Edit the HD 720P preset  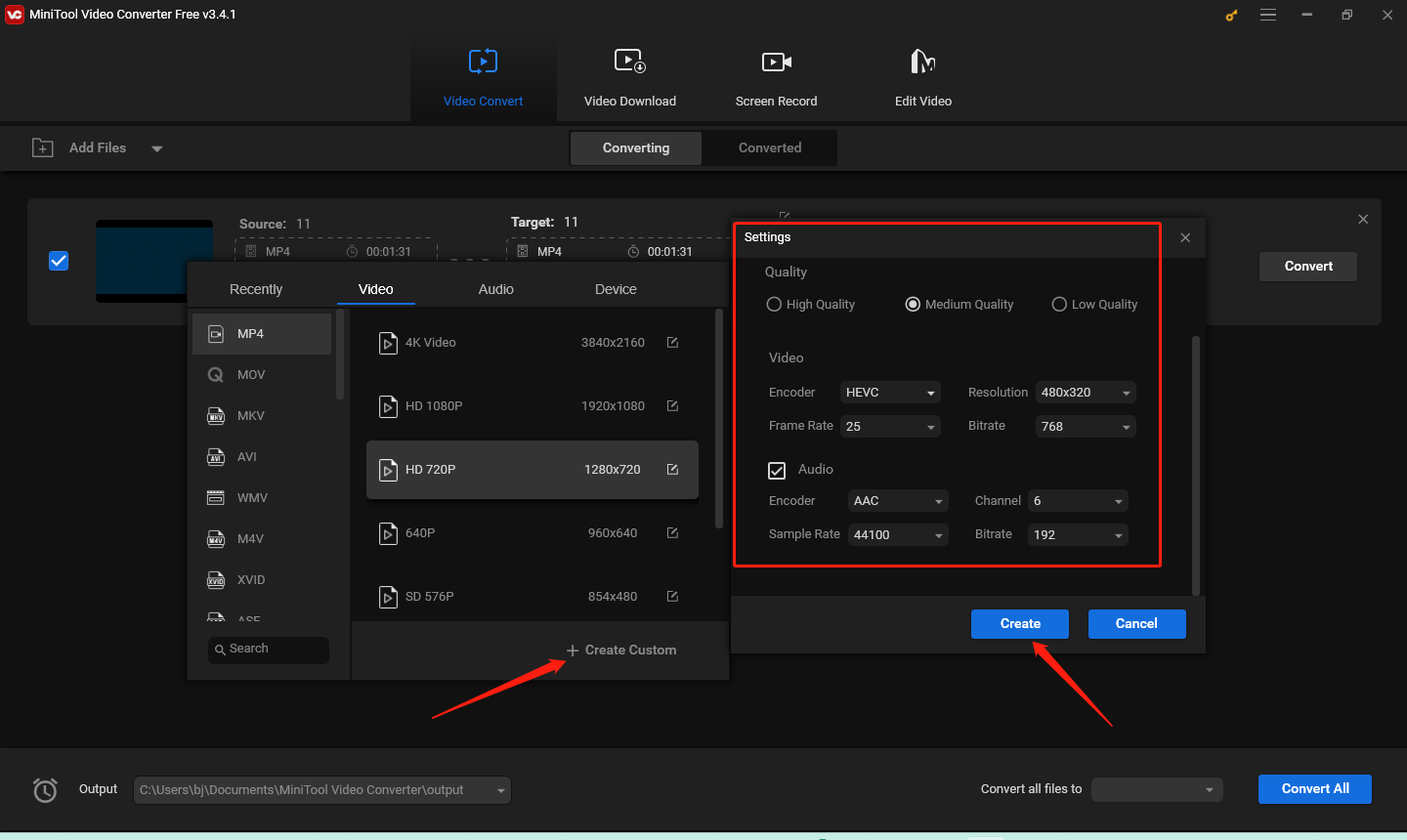(672, 469)
